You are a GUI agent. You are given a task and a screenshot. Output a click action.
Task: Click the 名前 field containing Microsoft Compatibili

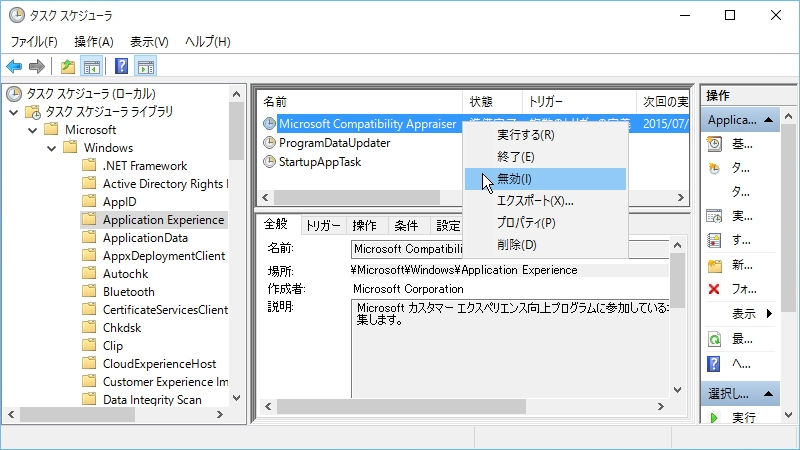pyautogui.click(x=510, y=249)
